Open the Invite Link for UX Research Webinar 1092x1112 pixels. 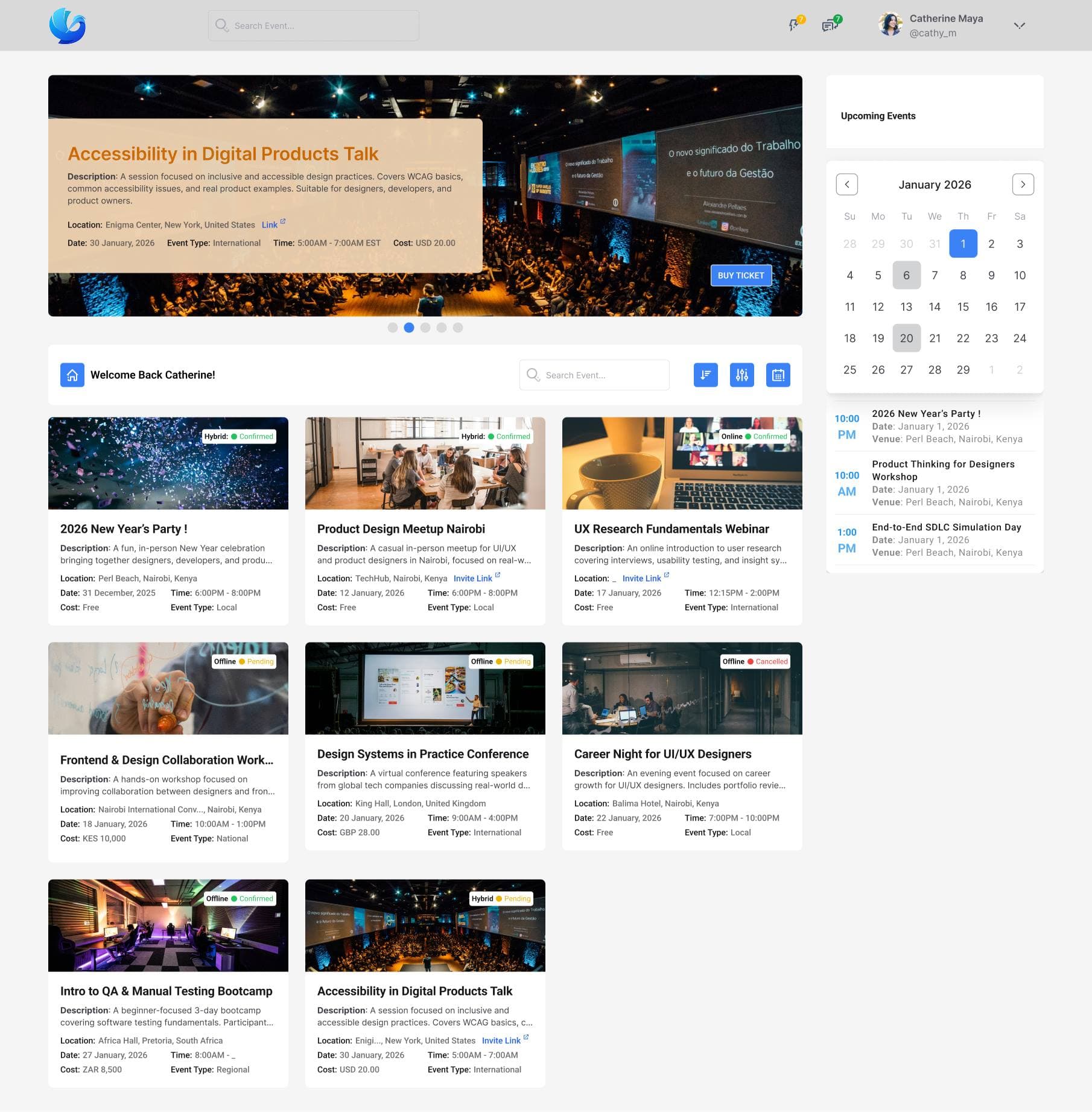646,578
